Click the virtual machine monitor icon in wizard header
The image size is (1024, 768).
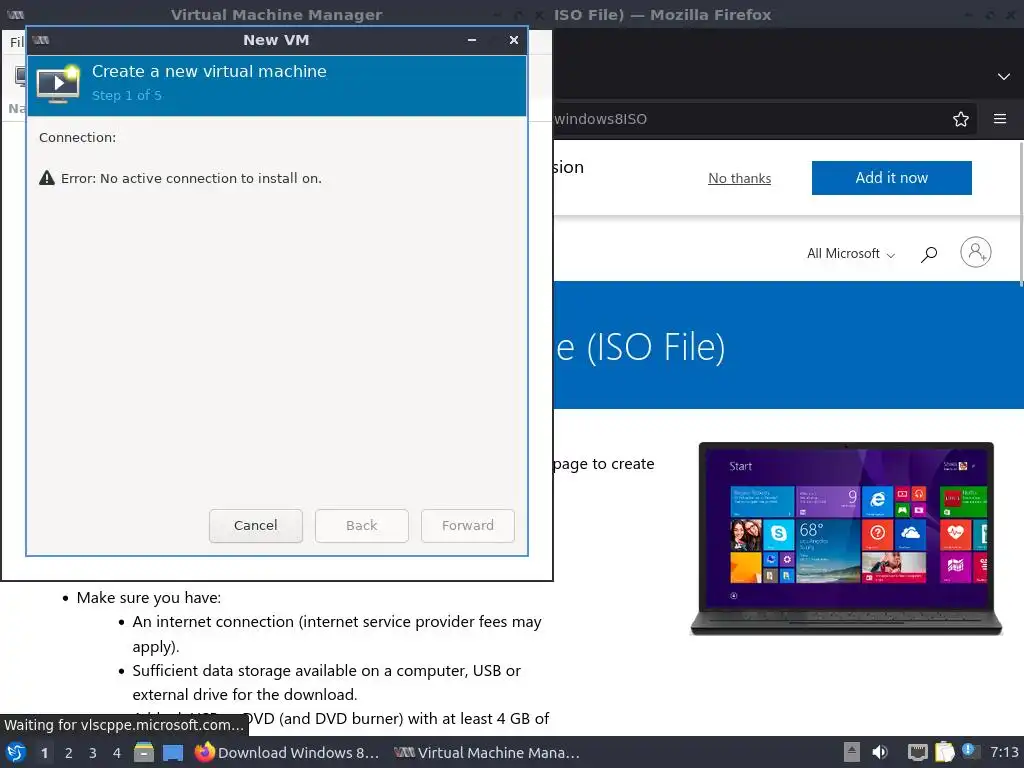point(58,84)
